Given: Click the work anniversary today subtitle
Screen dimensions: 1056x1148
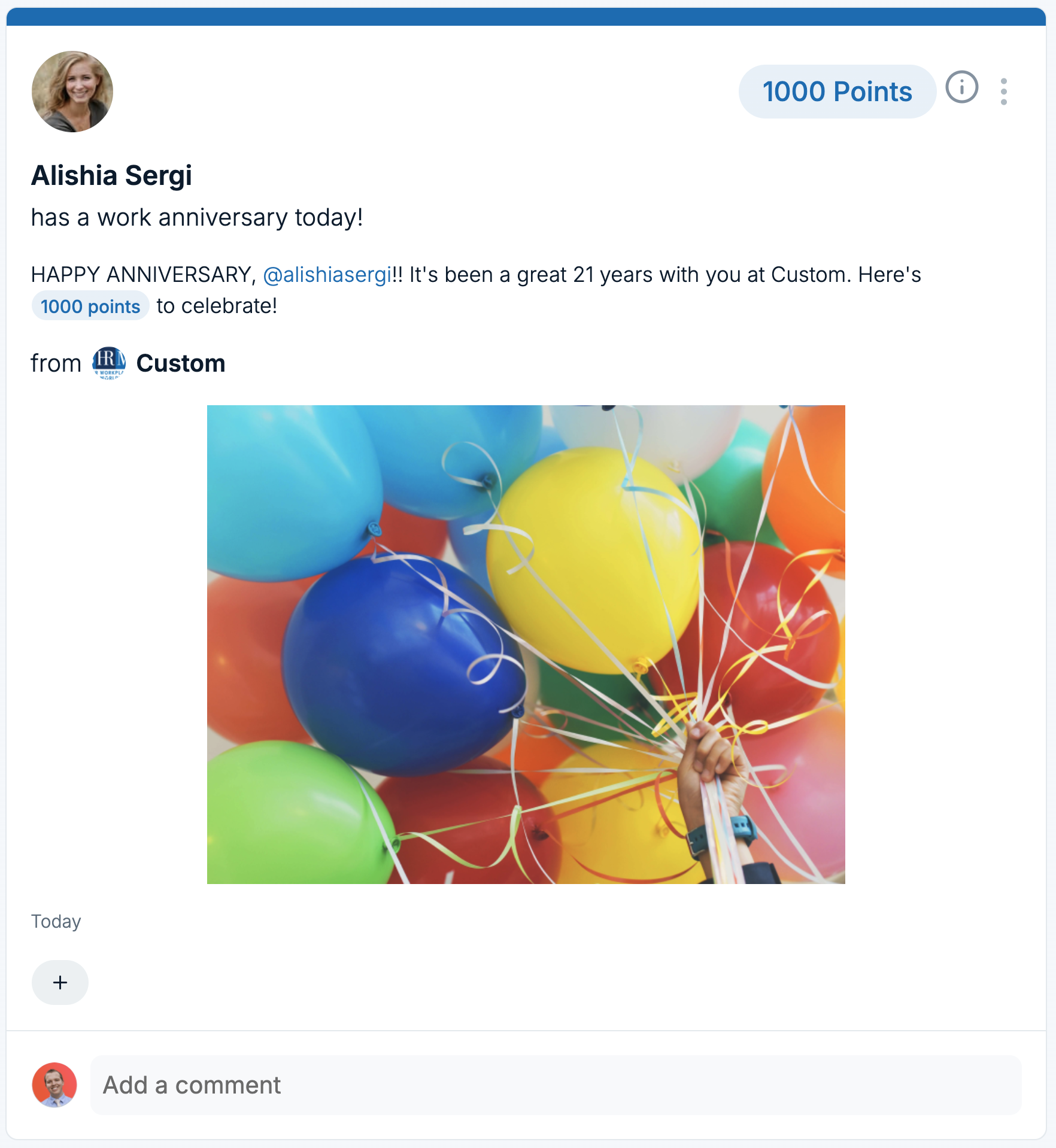Looking at the screenshot, I should [x=197, y=217].
